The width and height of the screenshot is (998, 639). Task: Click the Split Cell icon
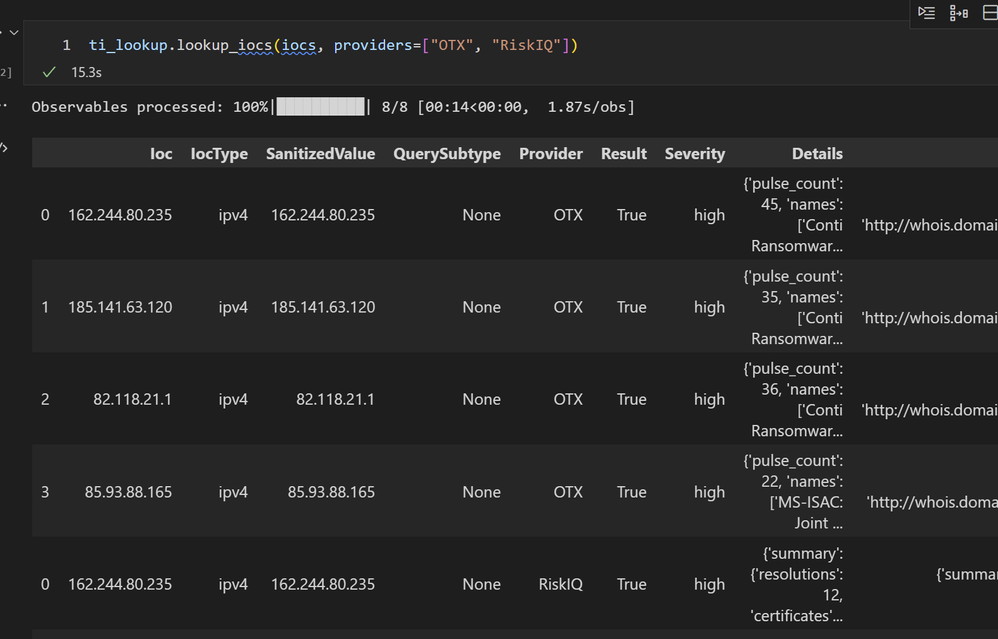(990, 13)
